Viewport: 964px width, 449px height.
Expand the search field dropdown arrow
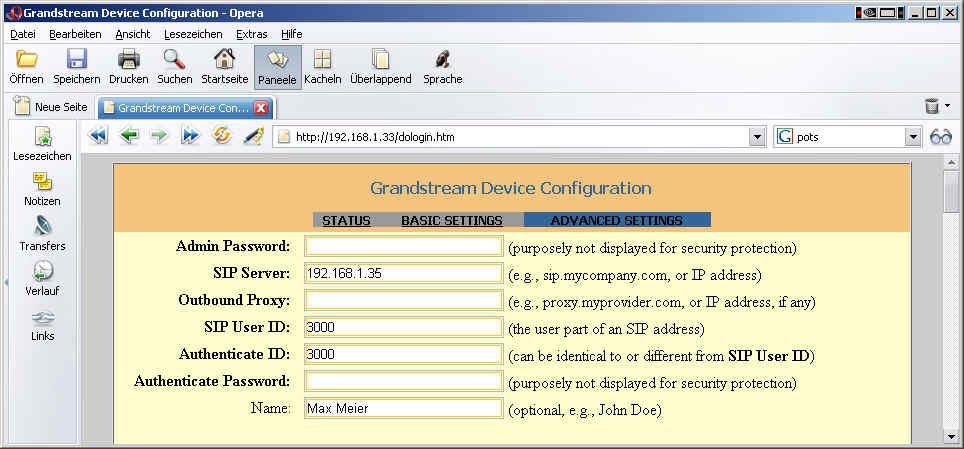[x=914, y=137]
